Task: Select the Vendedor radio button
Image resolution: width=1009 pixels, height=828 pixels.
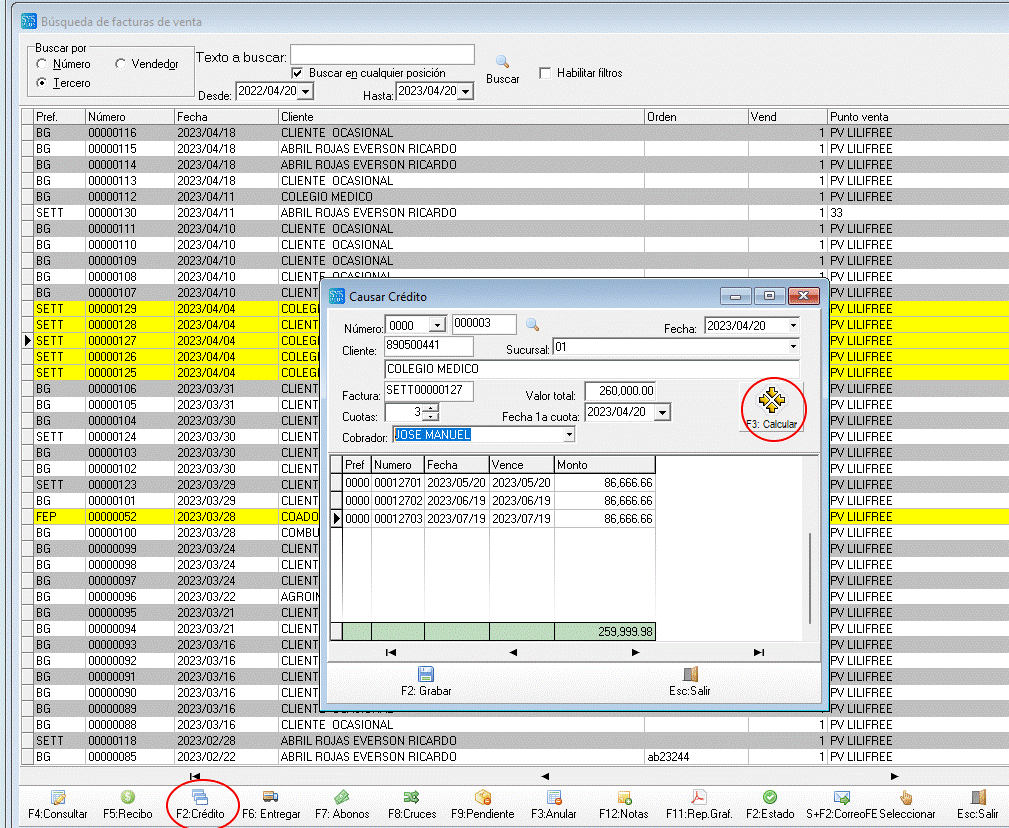Action: [121, 64]
